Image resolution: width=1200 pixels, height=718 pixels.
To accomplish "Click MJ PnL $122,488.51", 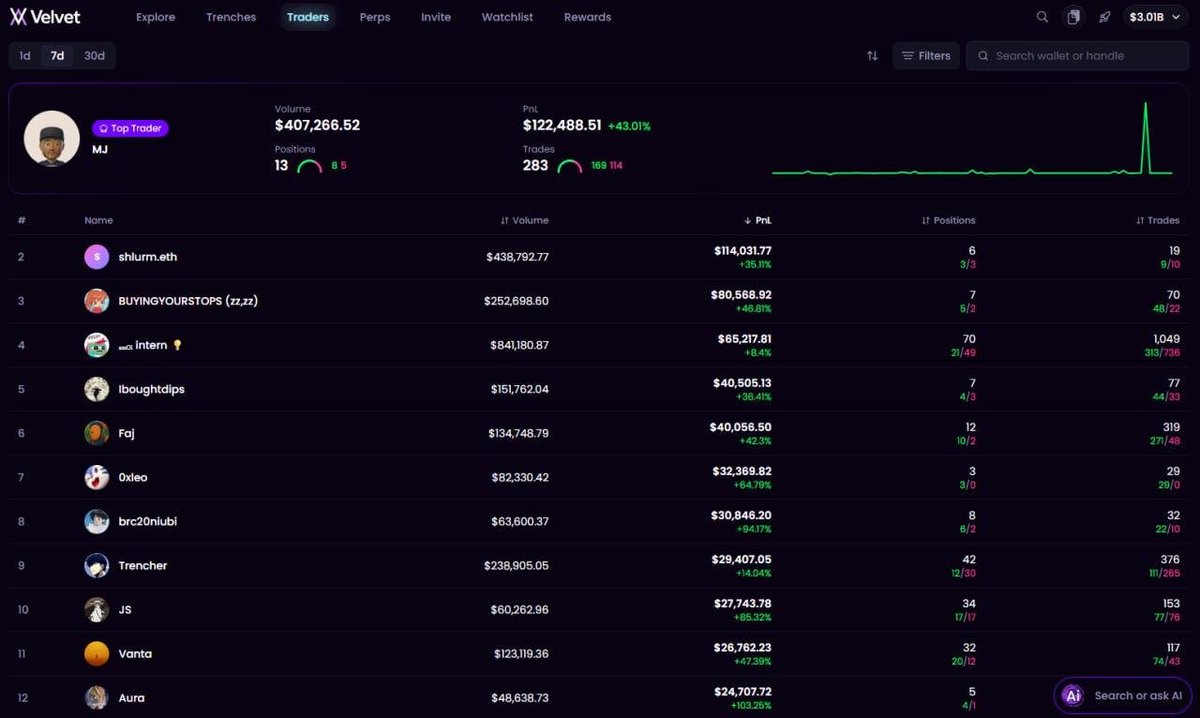I will point(562,125).
